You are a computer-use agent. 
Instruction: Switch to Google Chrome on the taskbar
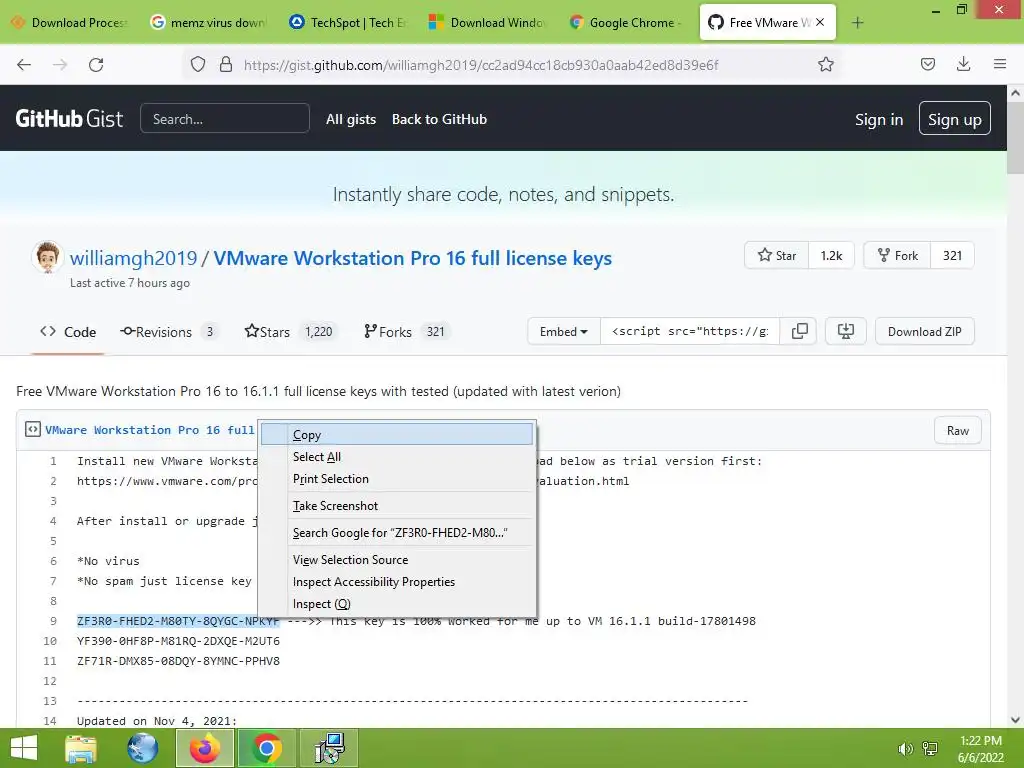(266, 748)
